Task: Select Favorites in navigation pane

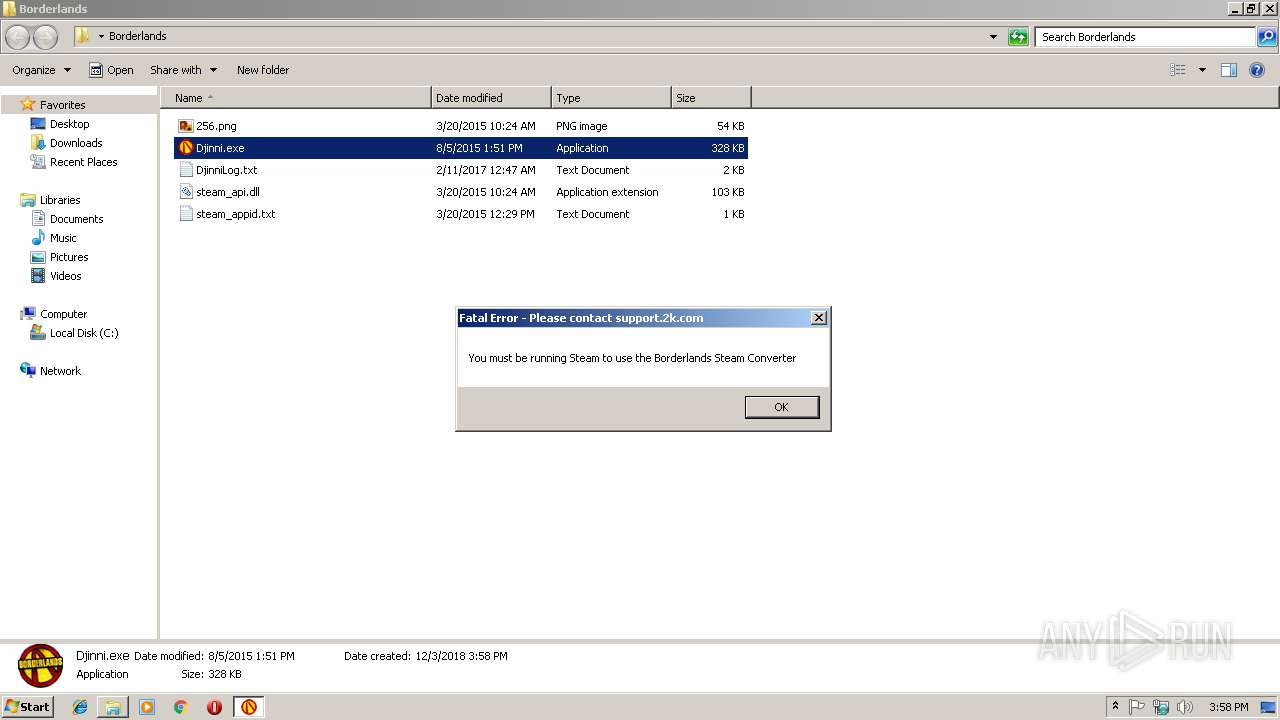Action: [62, 105]
